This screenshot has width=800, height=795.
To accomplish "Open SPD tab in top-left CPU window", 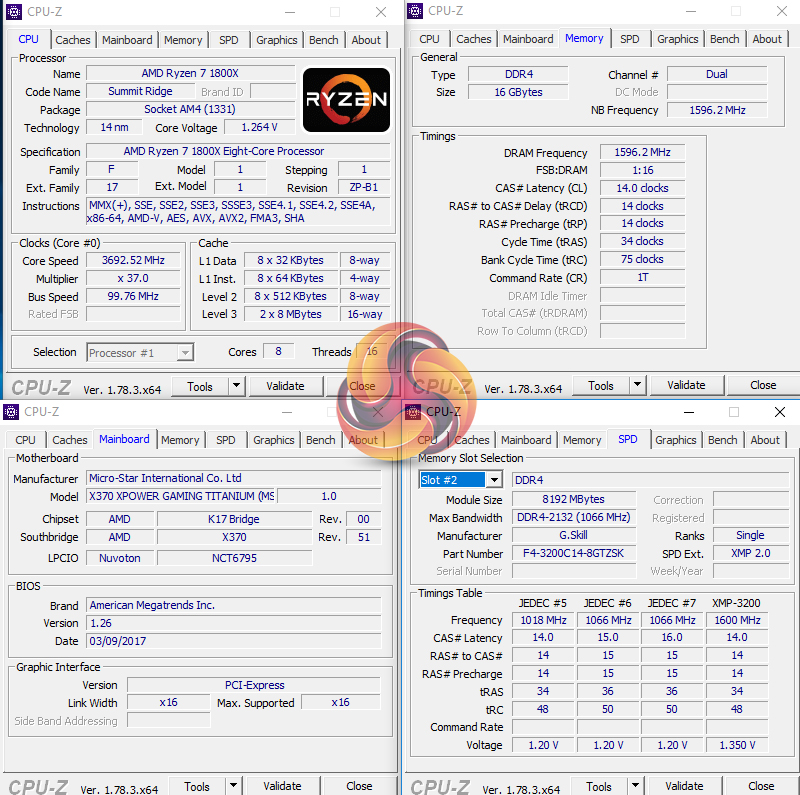I will click(229, 40).
